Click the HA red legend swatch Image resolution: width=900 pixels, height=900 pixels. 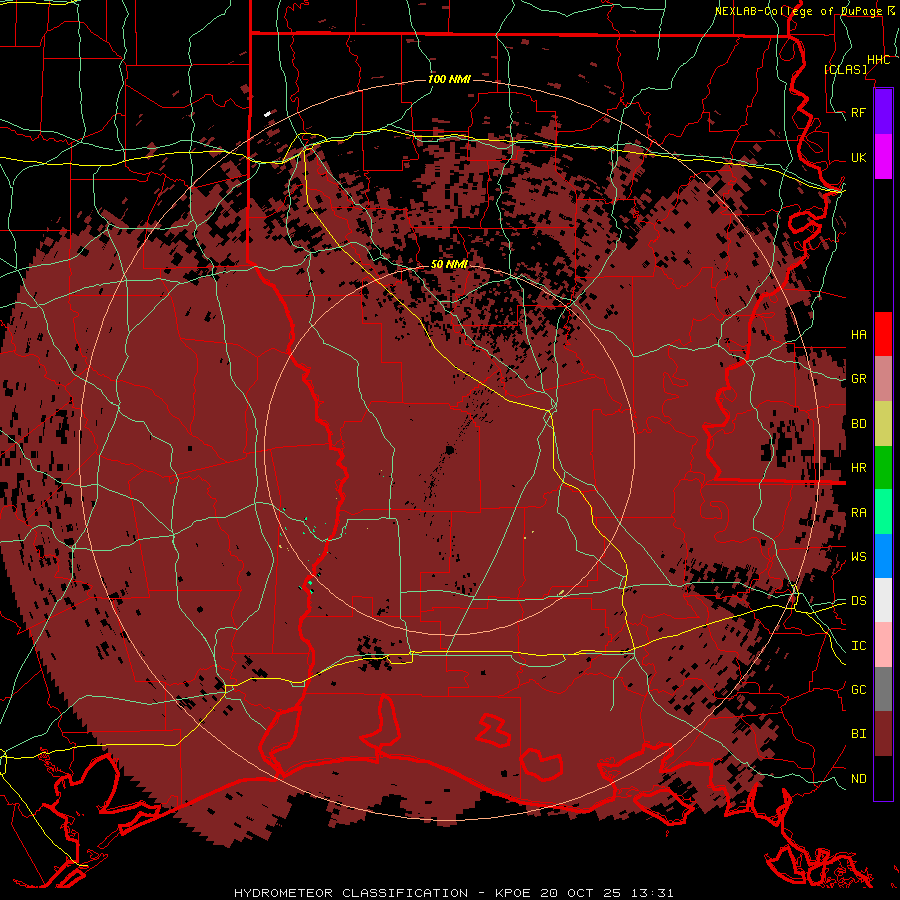pyautogui.click(x=883, y=334)
